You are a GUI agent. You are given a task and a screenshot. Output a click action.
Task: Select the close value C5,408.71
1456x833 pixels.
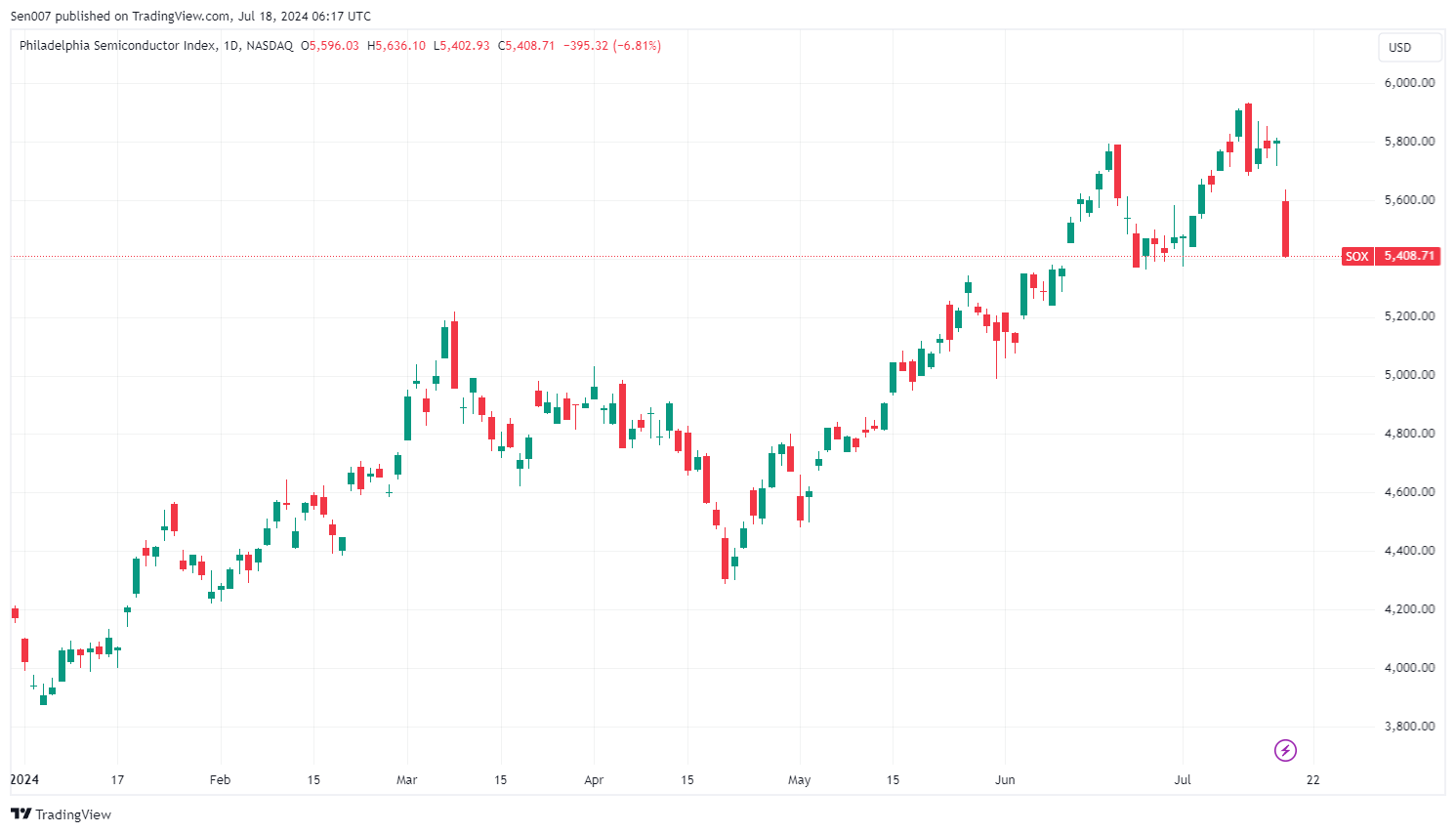point(526,46)
